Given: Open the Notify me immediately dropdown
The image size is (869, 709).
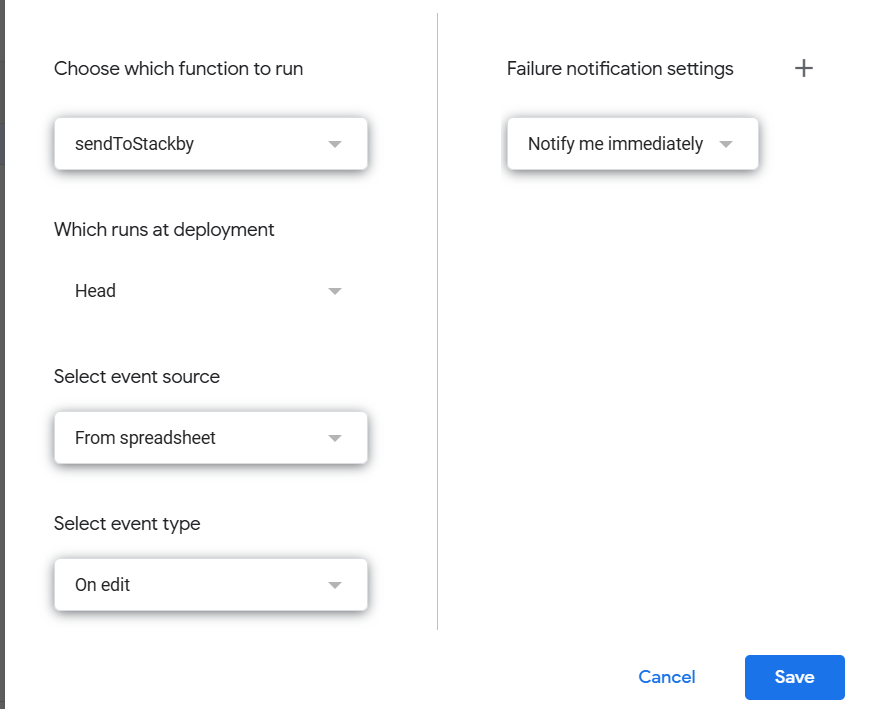Looking at the screenshot, I should tap(632, 144).
